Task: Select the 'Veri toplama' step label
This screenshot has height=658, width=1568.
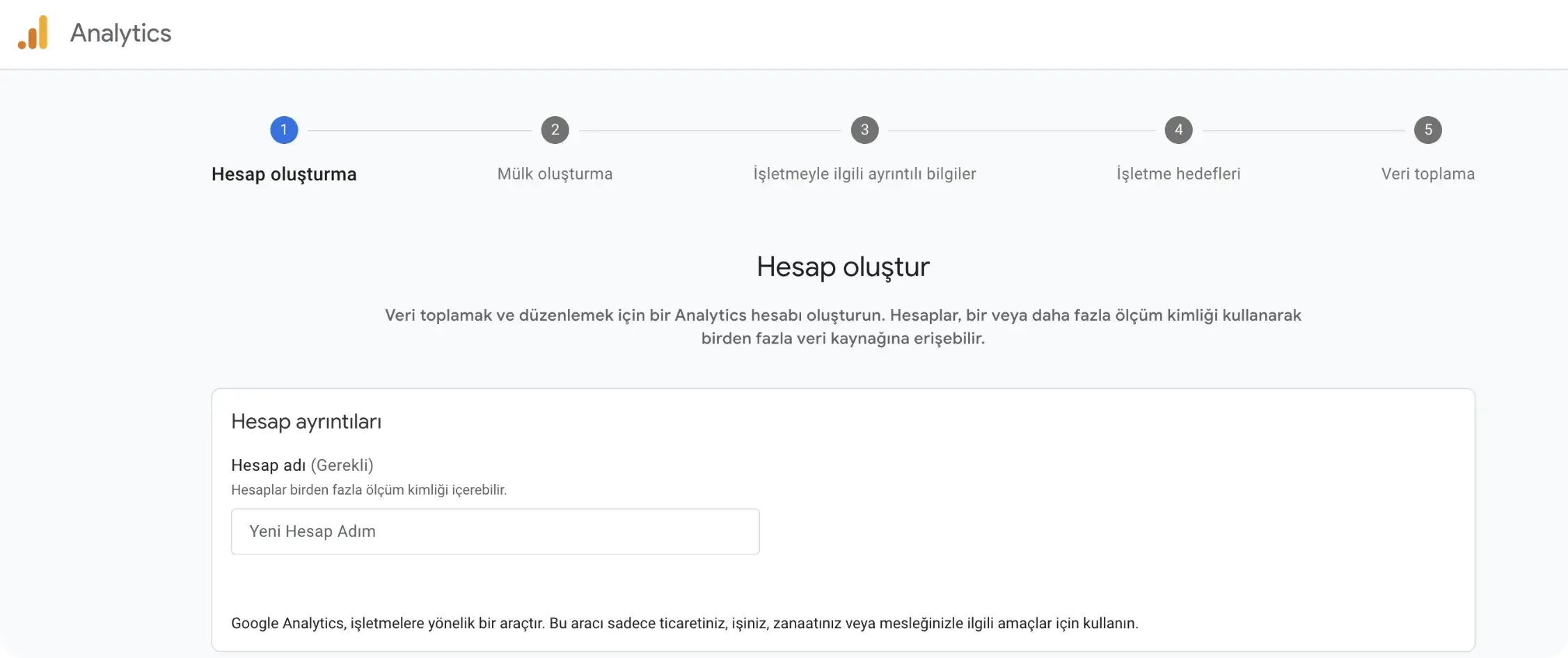Action: coord(1427,174)
